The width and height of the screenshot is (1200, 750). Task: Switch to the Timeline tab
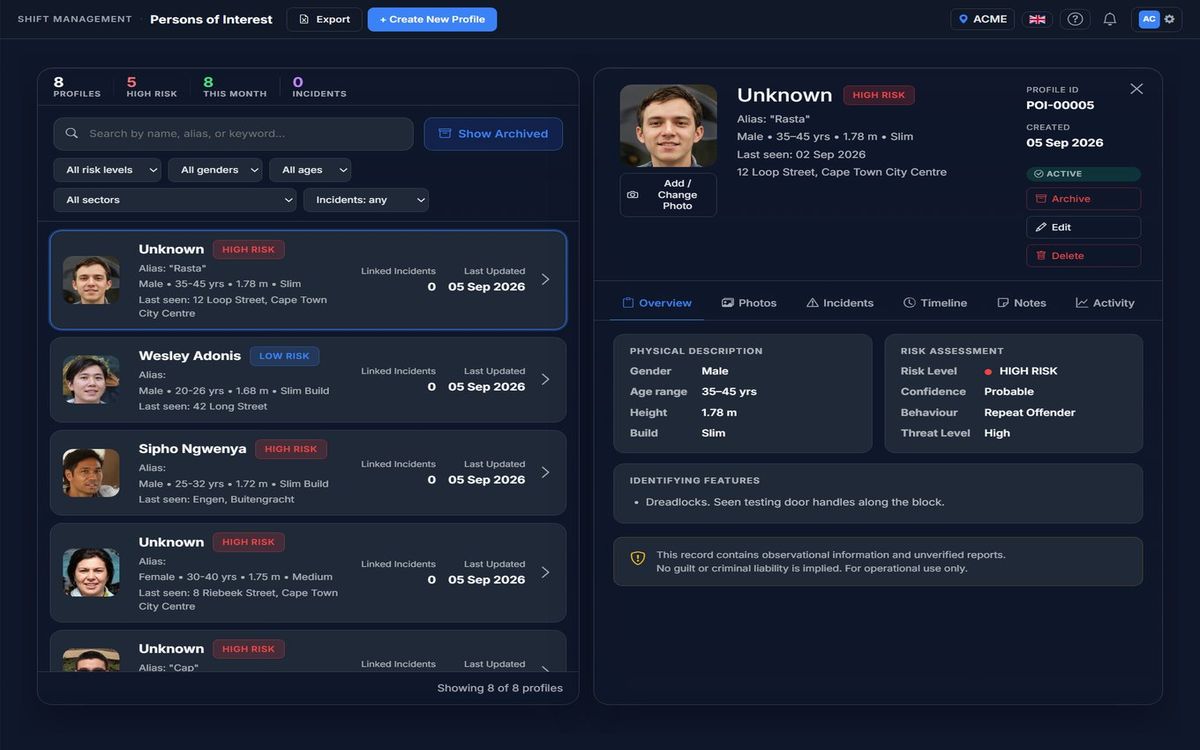click(x=935, y=303)
